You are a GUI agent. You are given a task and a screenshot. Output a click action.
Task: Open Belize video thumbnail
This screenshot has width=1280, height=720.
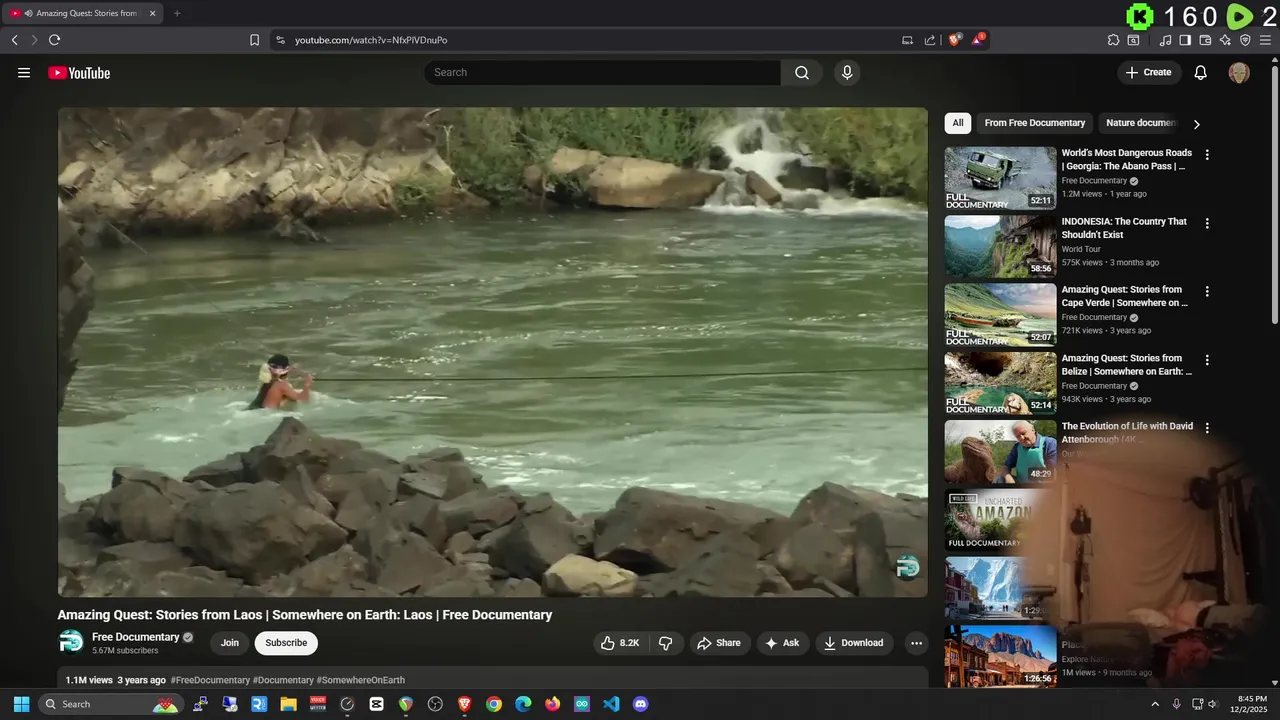[1000, 382]
